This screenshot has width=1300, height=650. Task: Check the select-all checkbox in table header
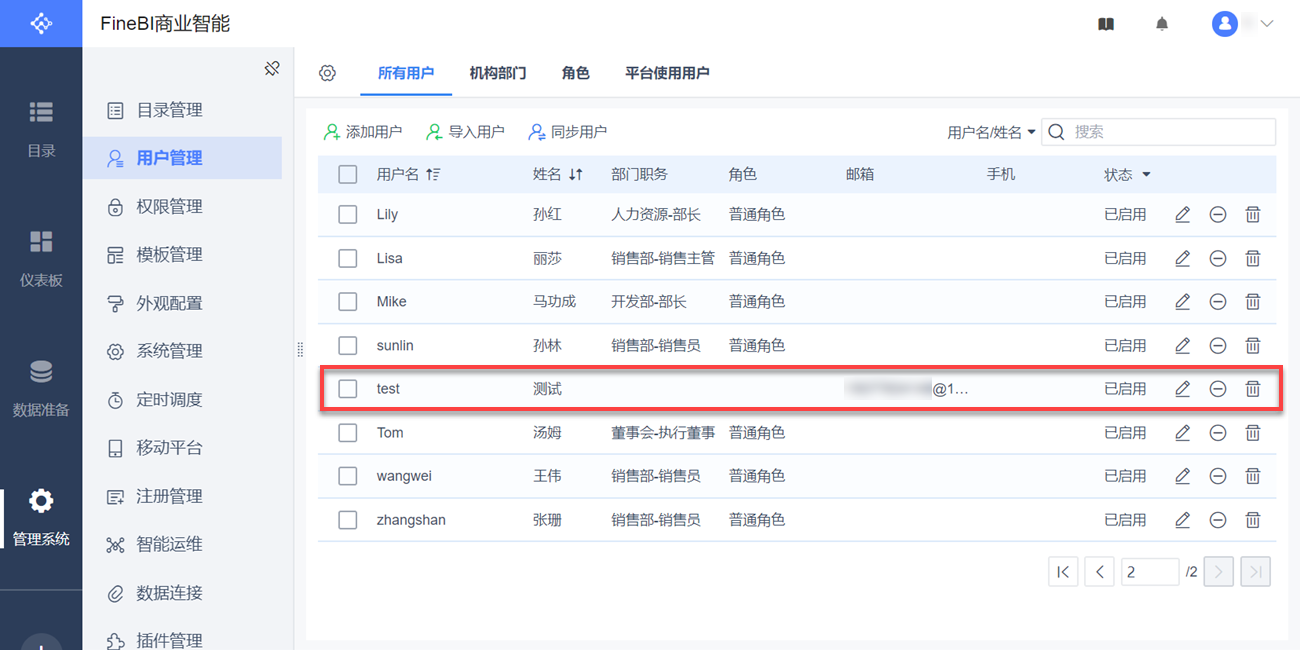[348, 175]
